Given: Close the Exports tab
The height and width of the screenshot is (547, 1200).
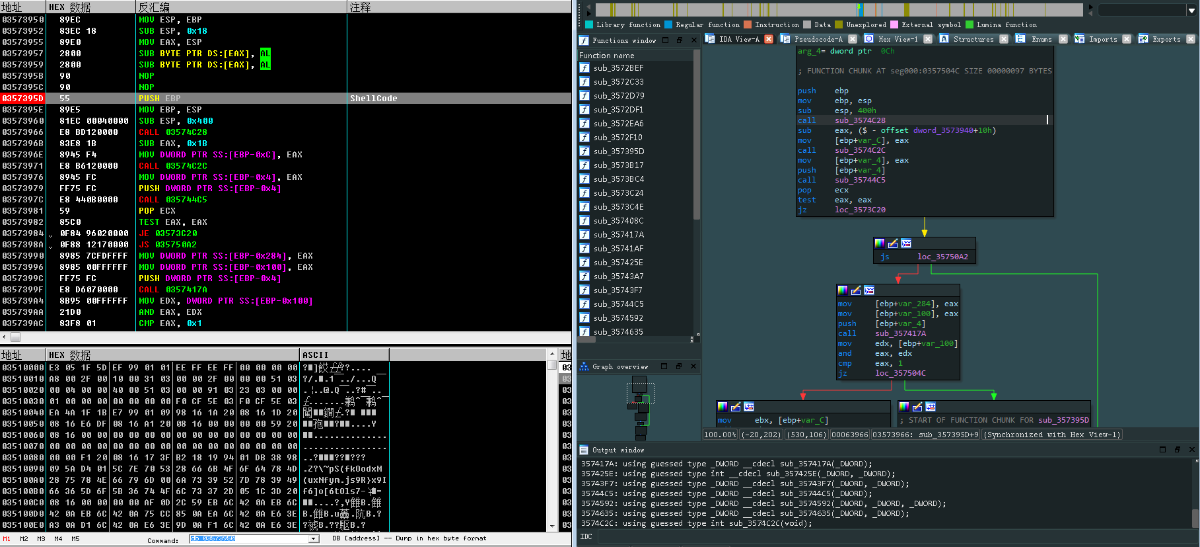Looking at the screenshot, I should click(x=1191, y=39).
